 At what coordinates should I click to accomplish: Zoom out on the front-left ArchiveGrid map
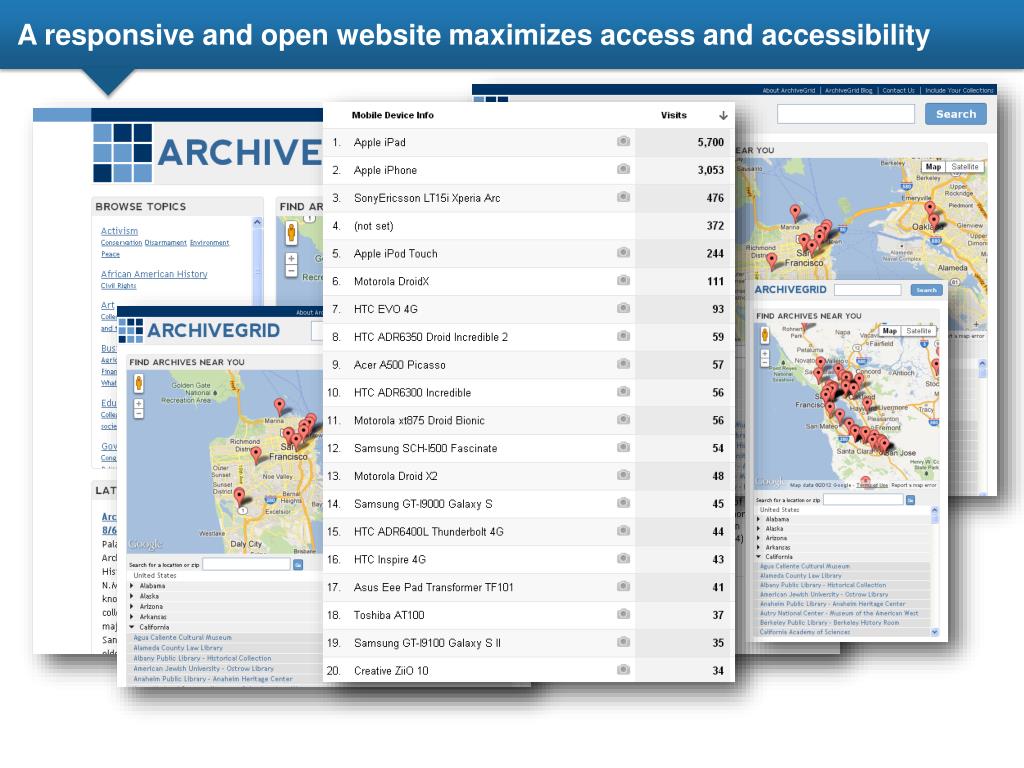138,414
